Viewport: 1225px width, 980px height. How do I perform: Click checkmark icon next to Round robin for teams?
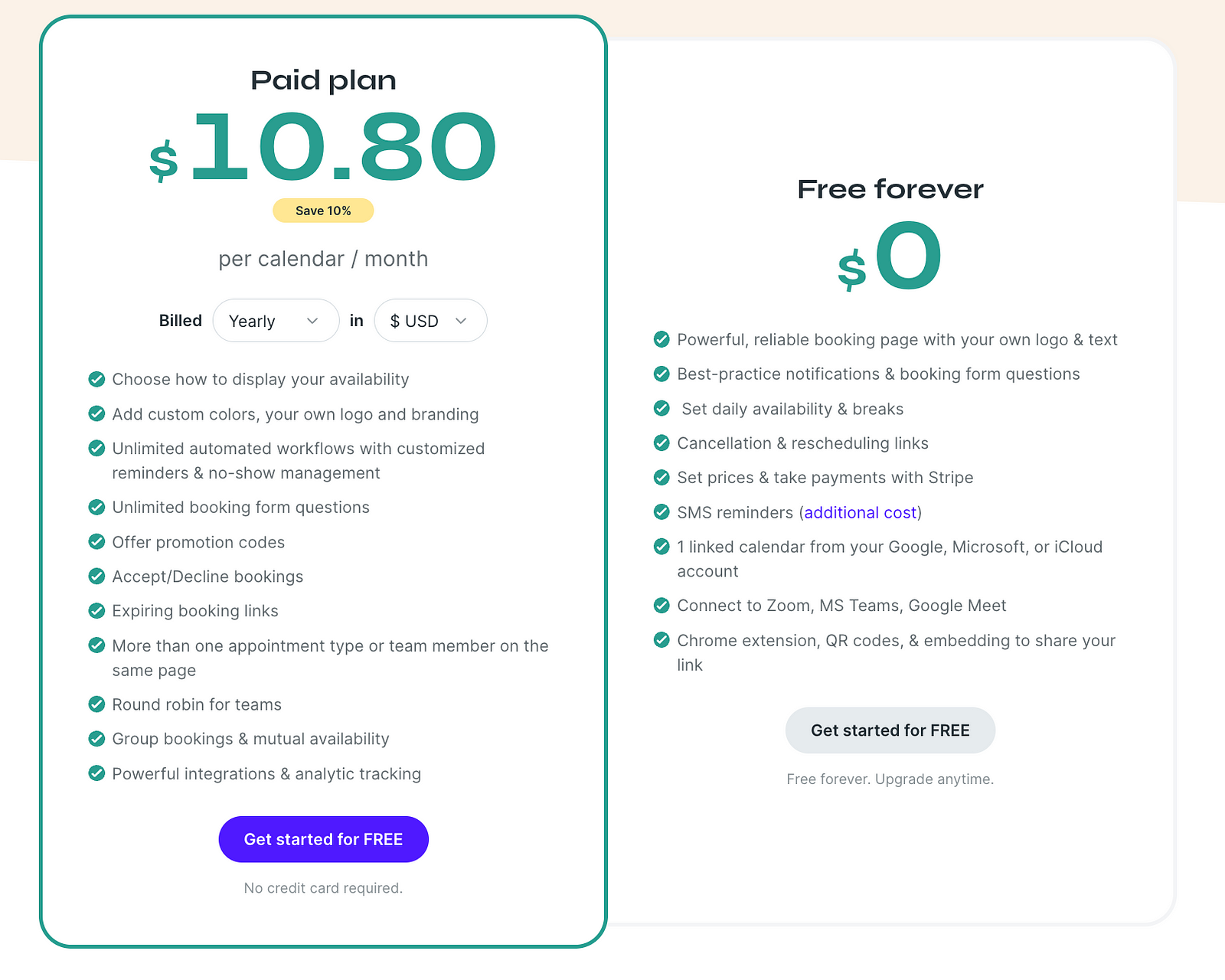[x=96, y=704]
